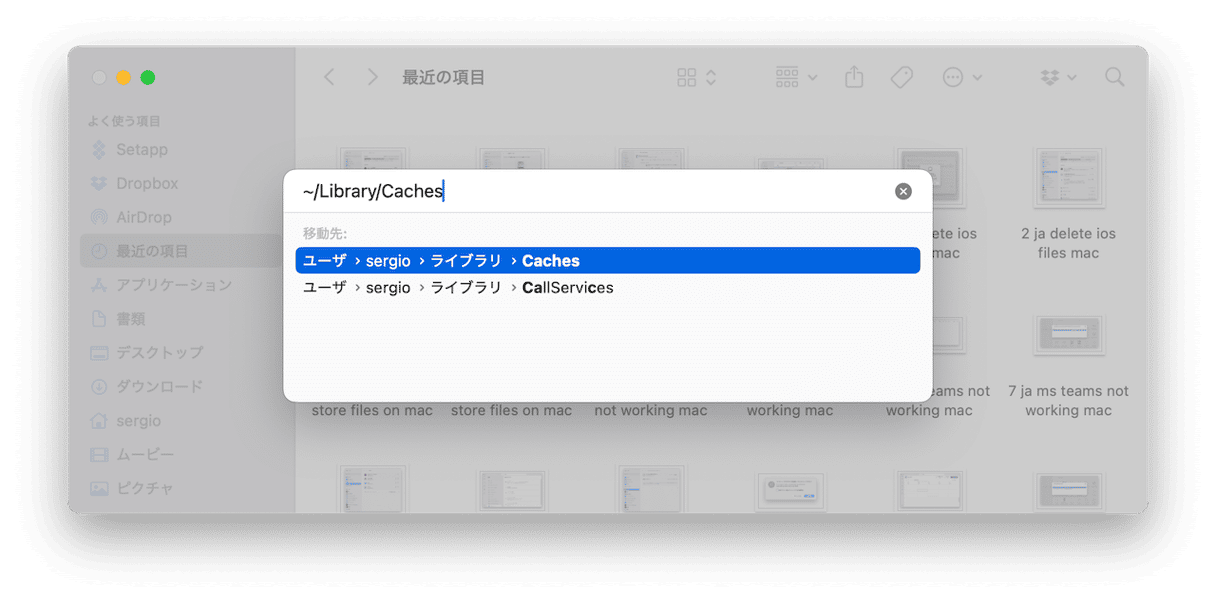Open the Share toolbar icon
The width and height of the screenshot is (1216, 603).
point(853,77)
